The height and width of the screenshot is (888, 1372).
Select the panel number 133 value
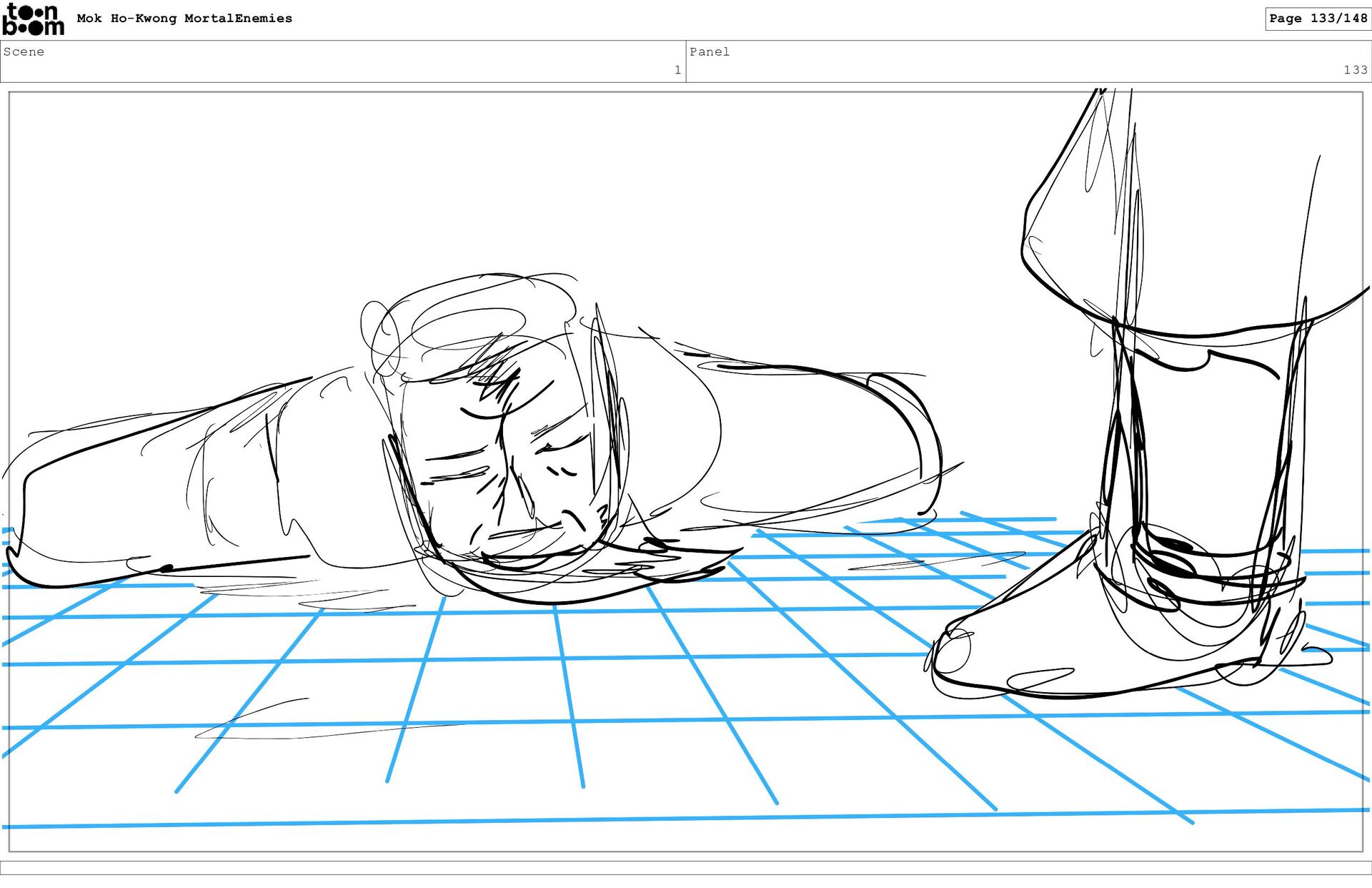[x=1354, y=70]
